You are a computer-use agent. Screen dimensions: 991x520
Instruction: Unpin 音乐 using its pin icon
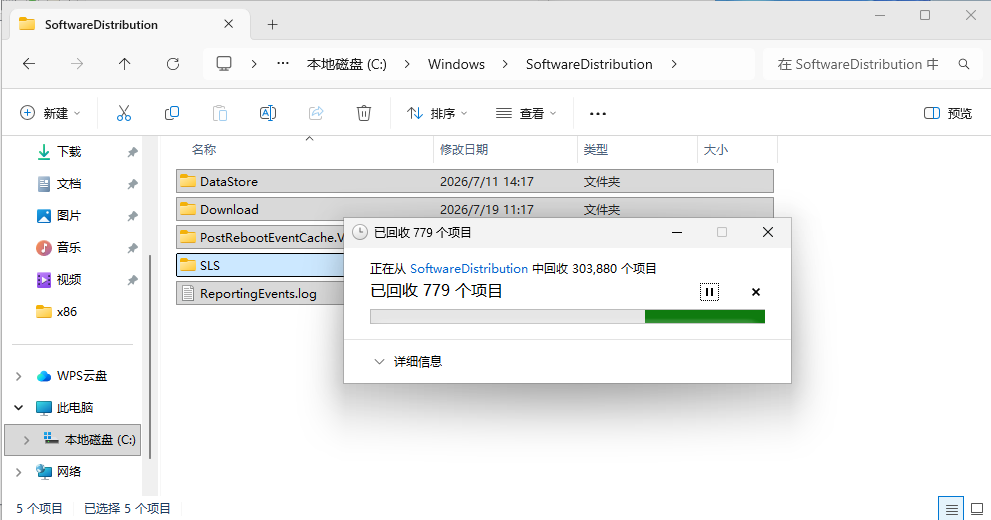[x=132, y=248]
